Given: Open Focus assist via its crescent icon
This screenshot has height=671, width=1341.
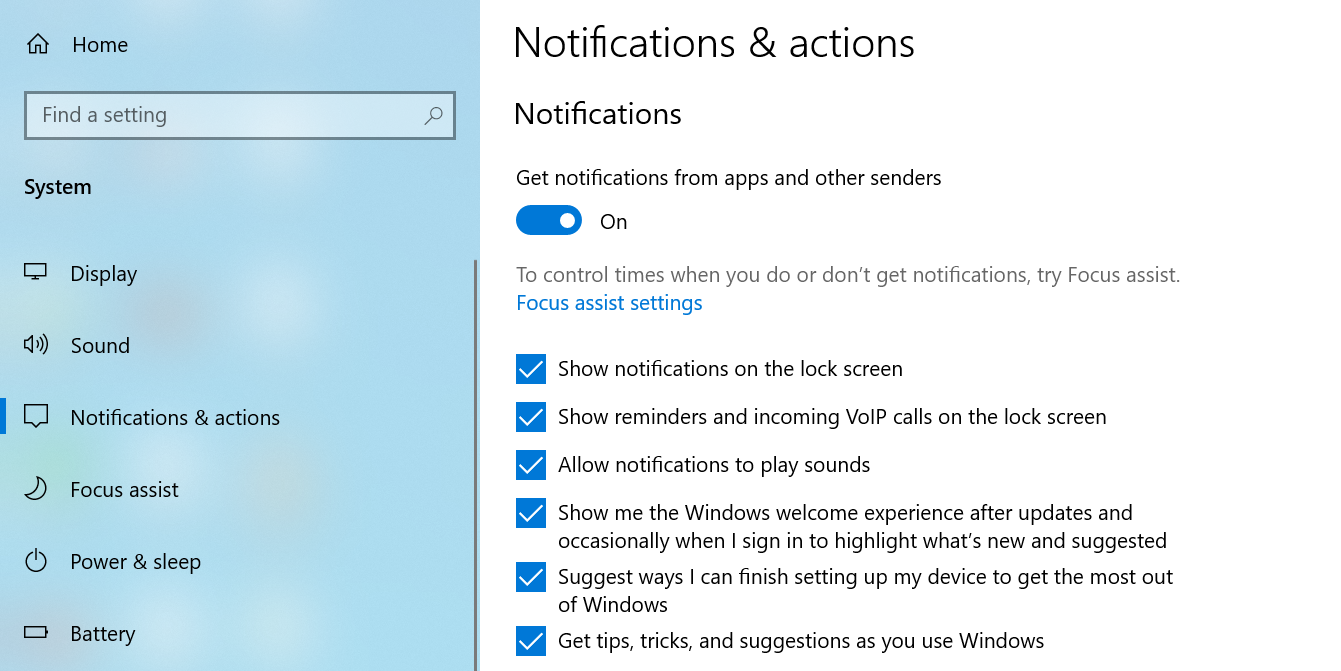Looking at the screenshot, I should pos(35,489).
